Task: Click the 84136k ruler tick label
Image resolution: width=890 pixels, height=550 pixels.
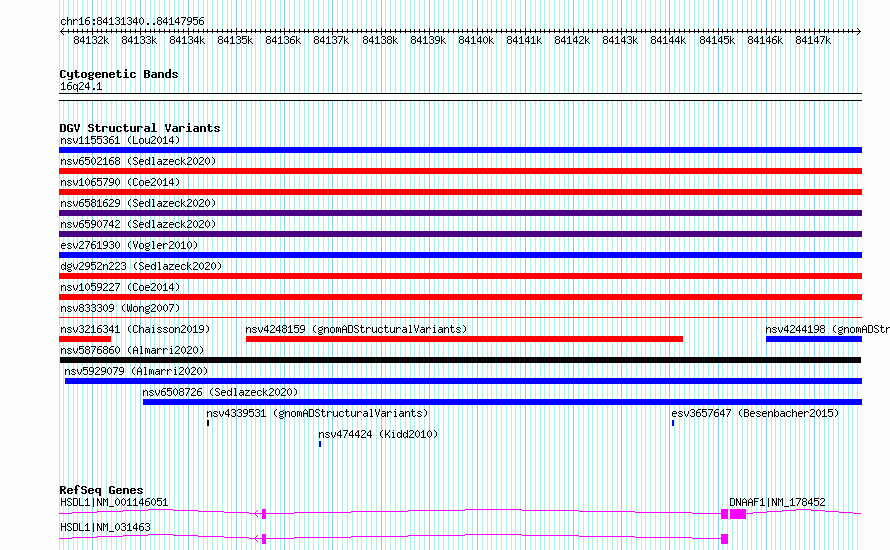Action: (x=283, y=40)
